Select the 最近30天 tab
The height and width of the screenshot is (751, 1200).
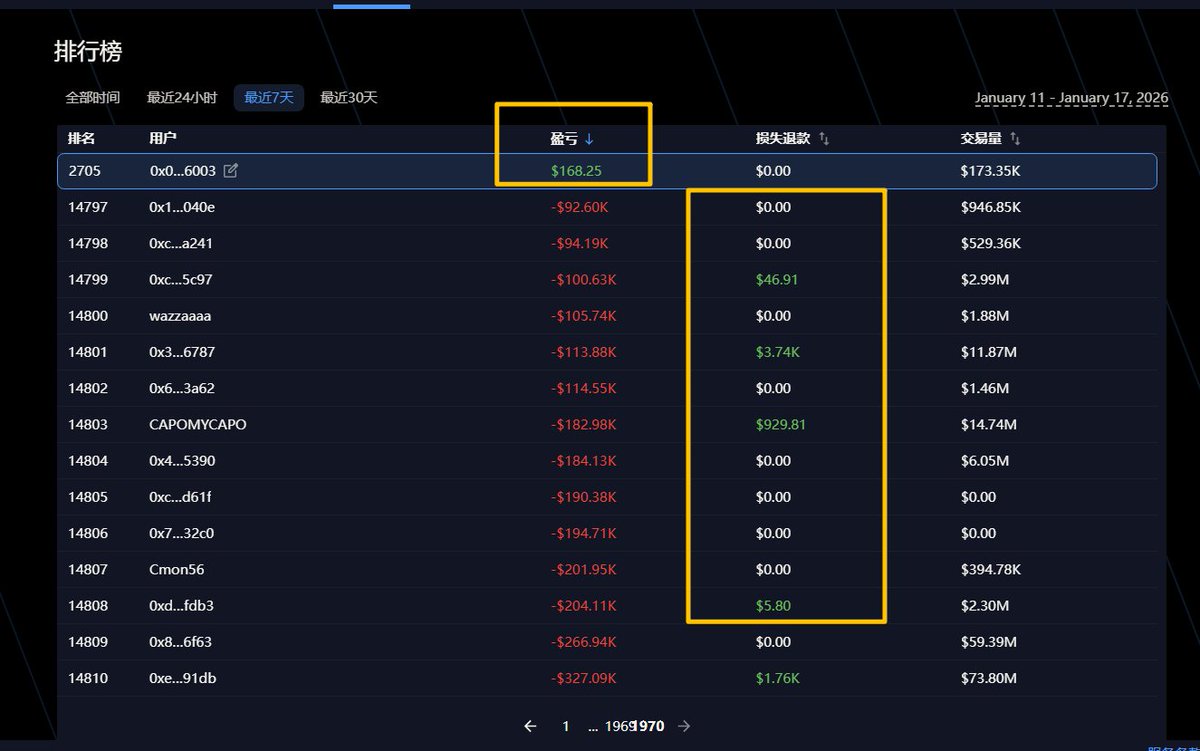point(349,98)
